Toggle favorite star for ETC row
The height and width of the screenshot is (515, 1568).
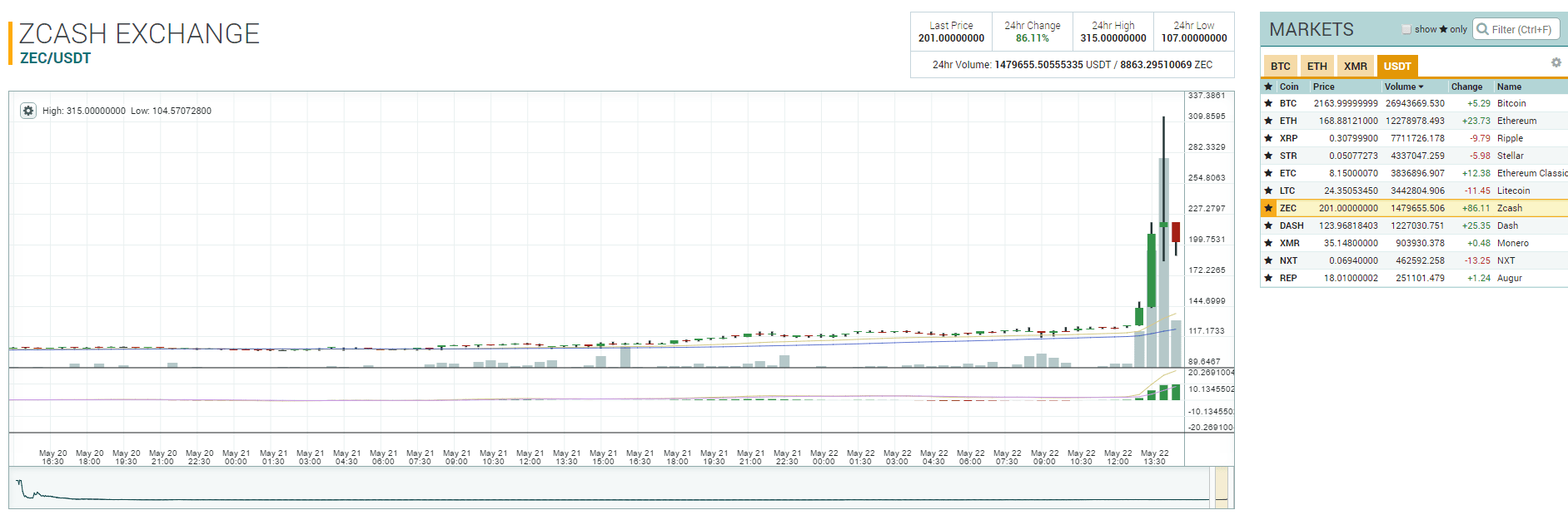[x=1268, y=173]
